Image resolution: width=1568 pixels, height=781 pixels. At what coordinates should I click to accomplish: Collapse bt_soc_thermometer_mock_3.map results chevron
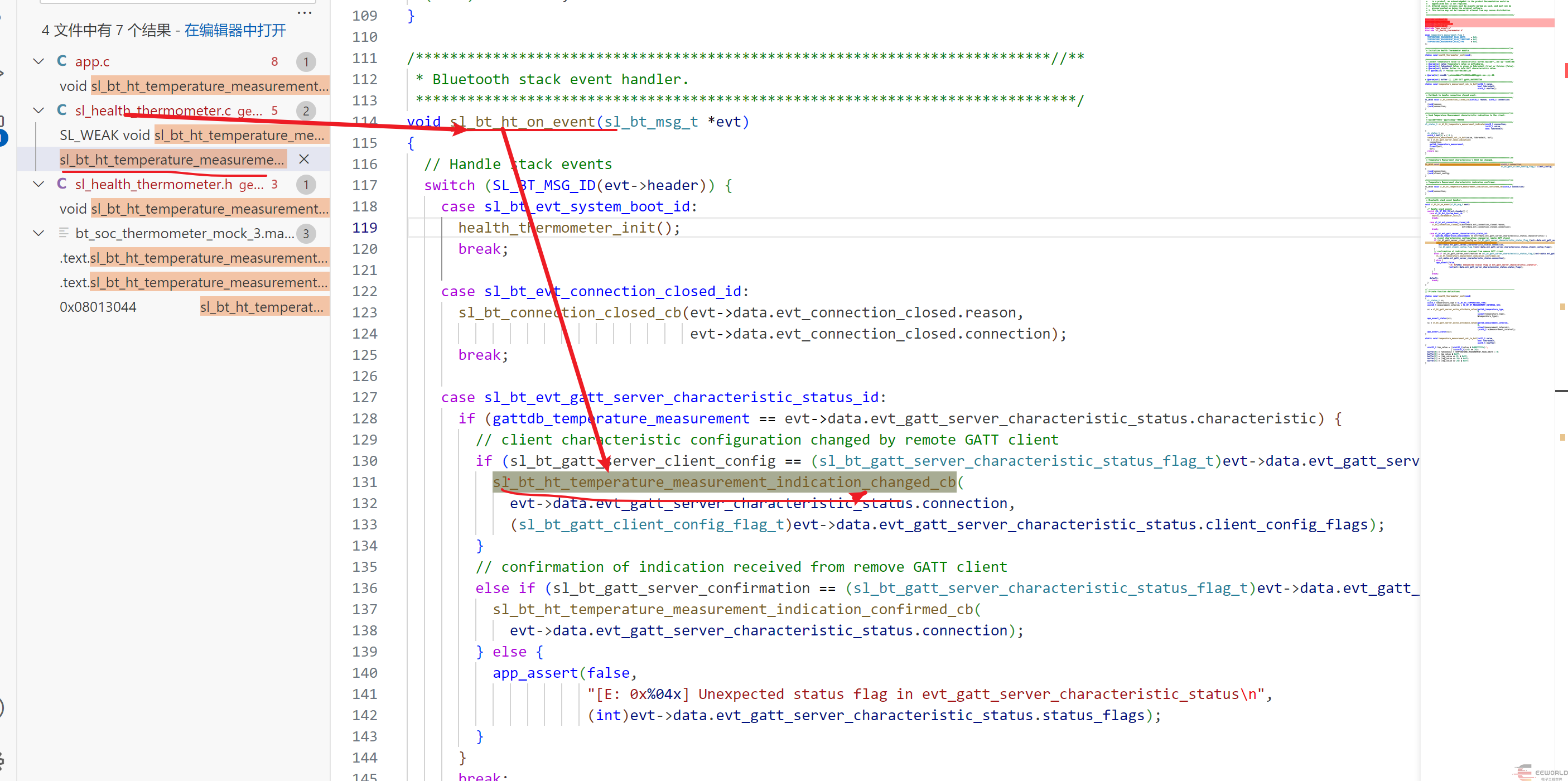[x=38, y=233]
